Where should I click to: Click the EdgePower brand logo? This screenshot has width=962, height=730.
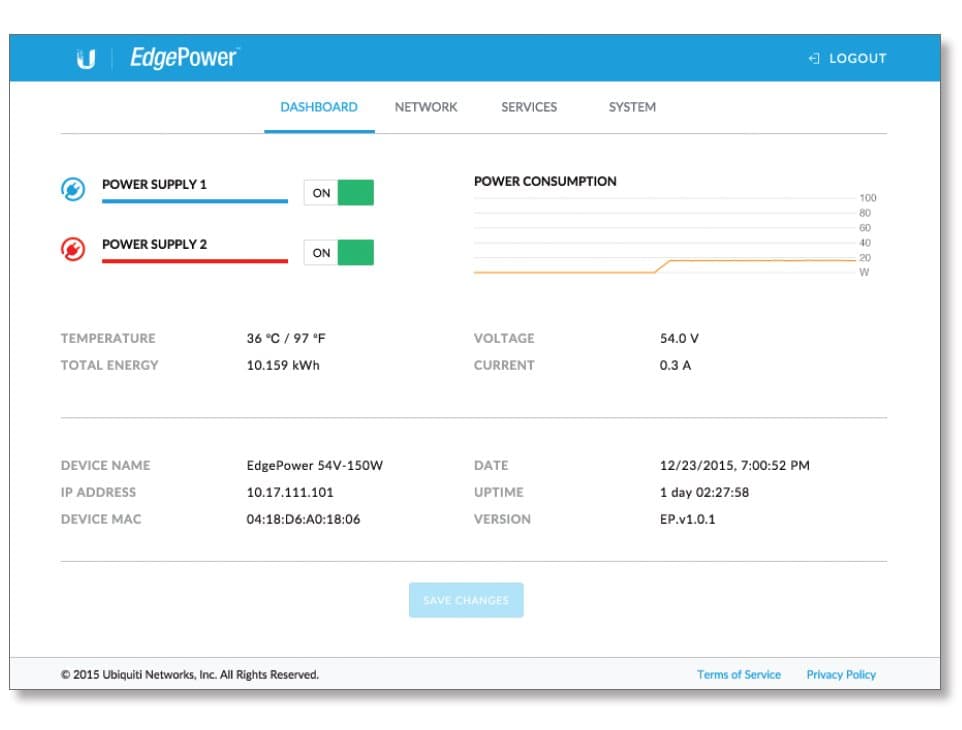click(183, 57)
